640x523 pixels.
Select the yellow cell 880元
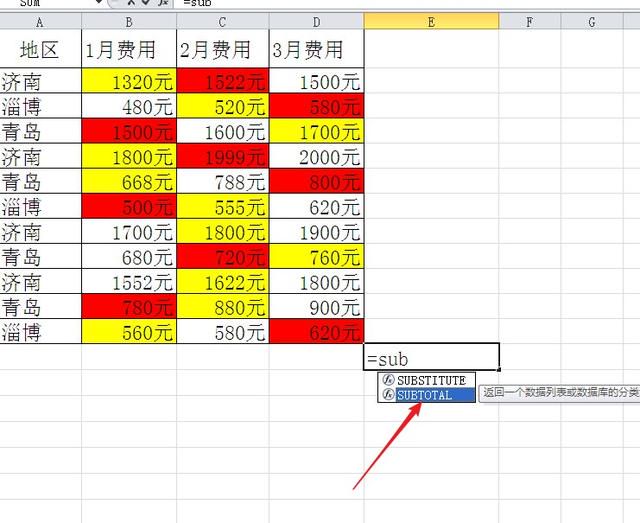(222, 306)
